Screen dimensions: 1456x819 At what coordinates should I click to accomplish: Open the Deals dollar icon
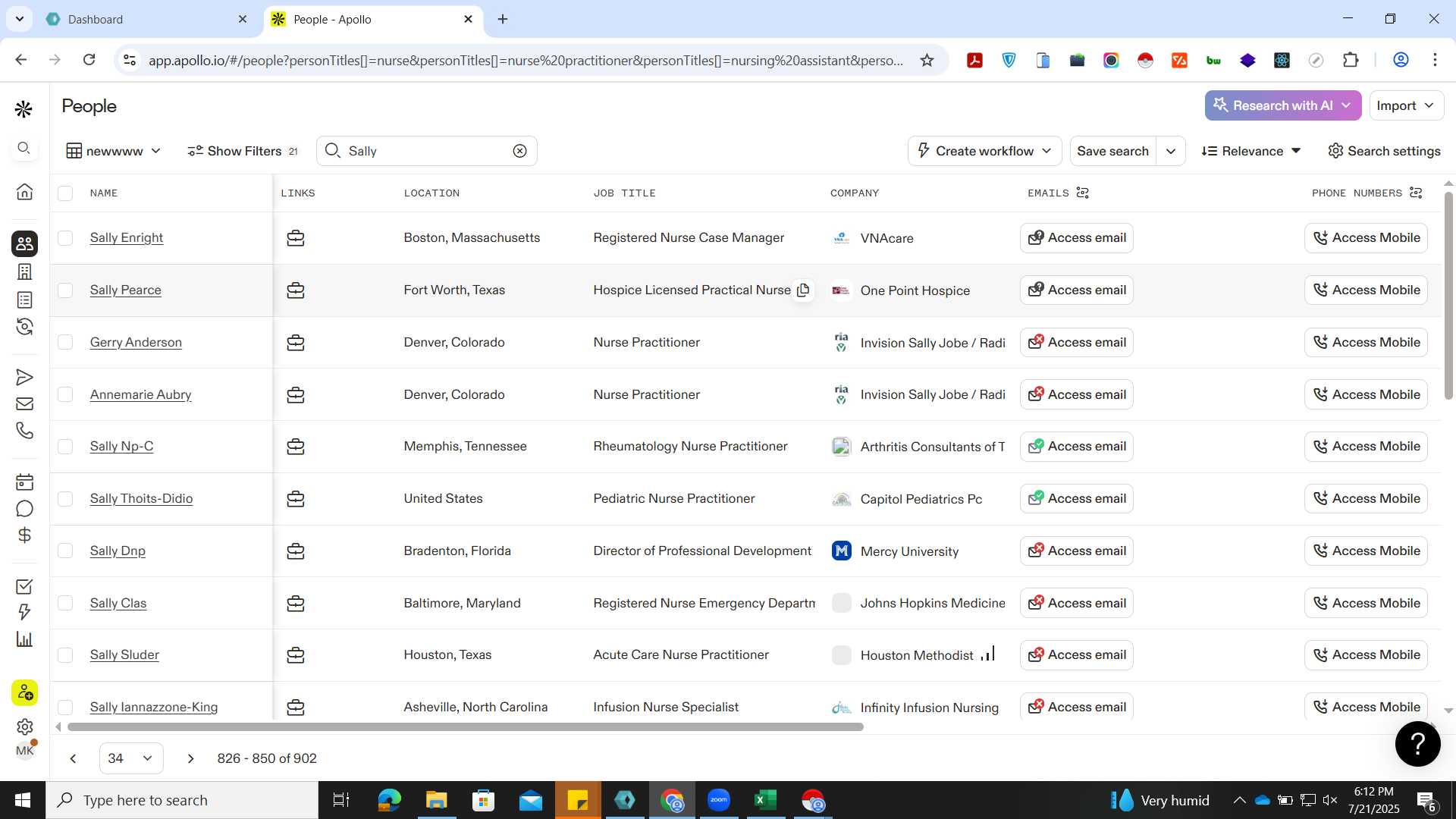point(24,535)
